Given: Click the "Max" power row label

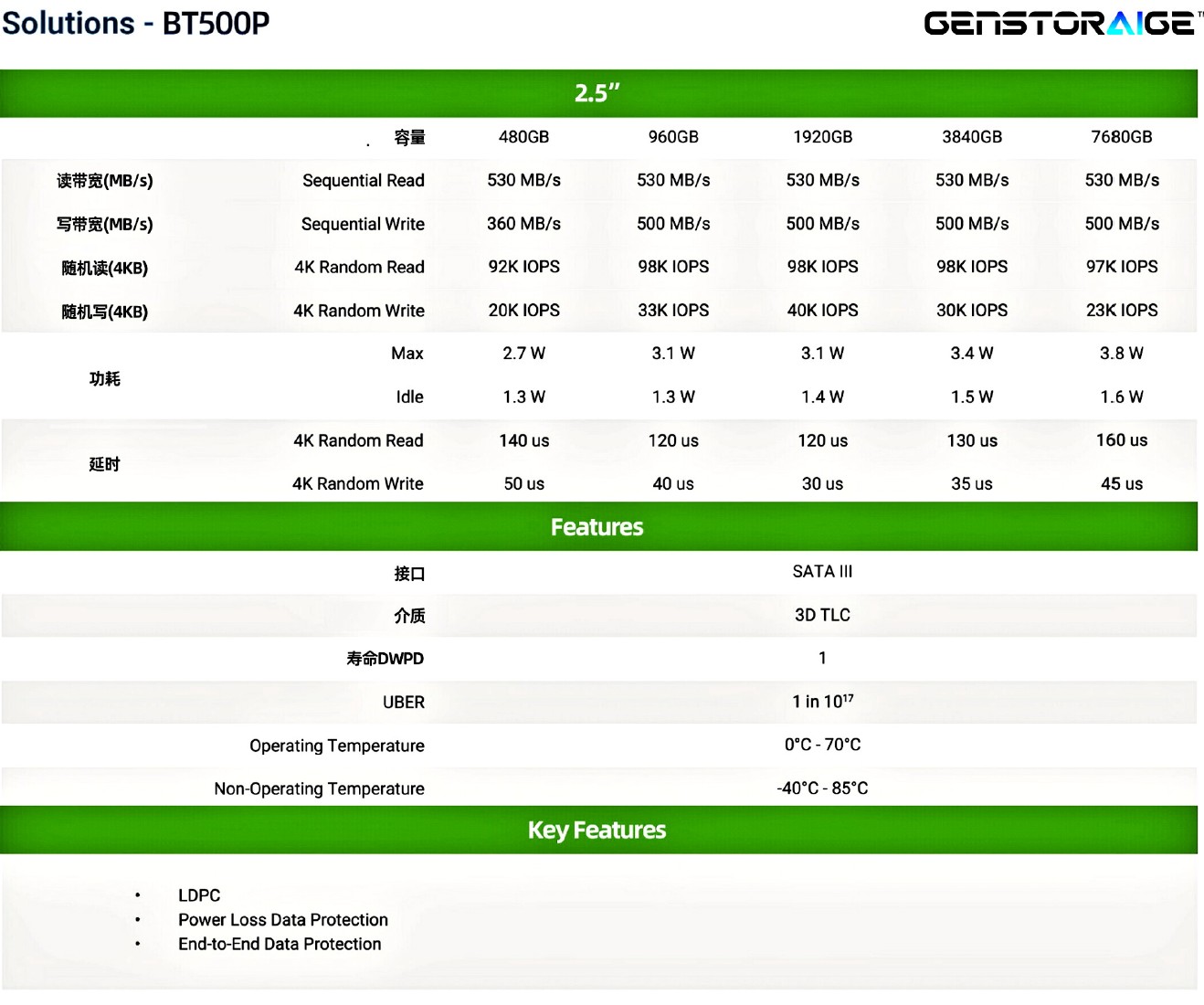Looking at the screenshot, I should (x=407, y=354).
